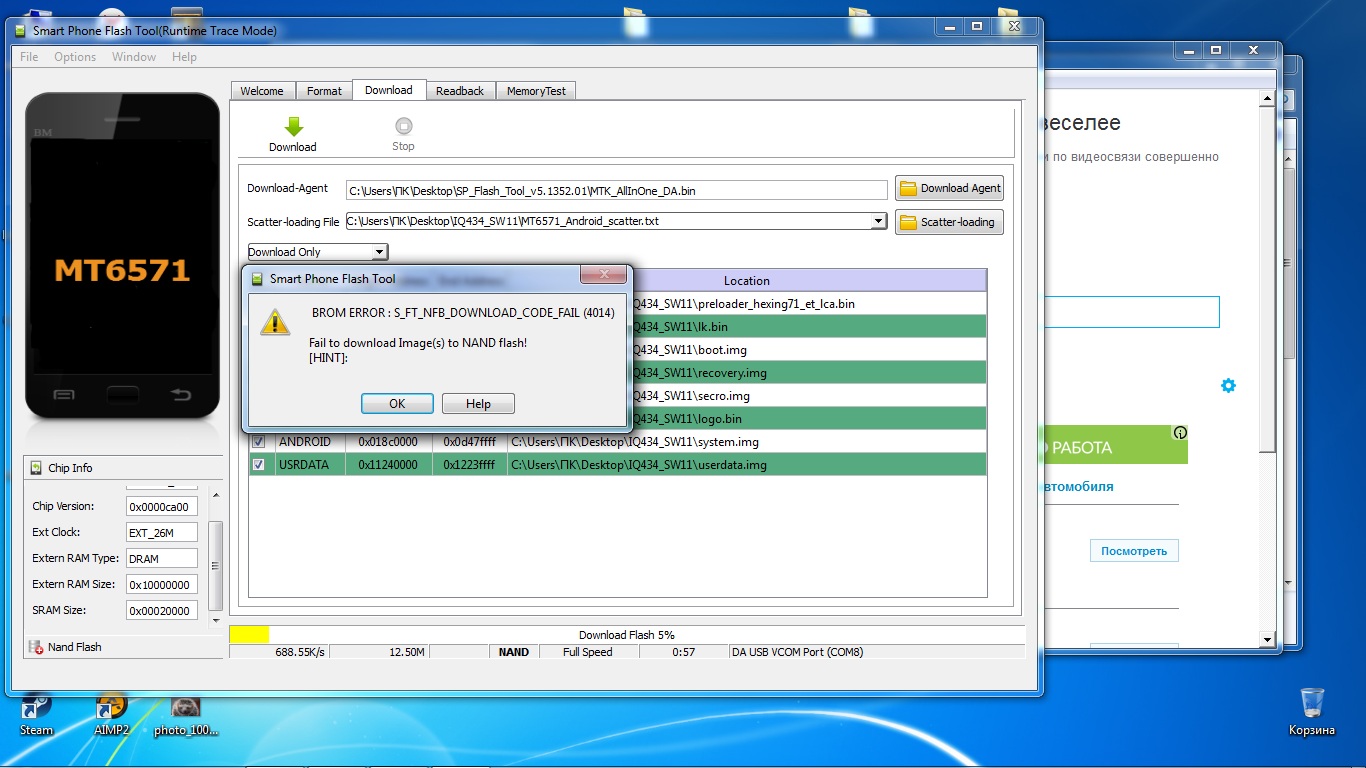Image resolution: width=1366 pixels, height=768 pixels.
Task: Click the Download Flash 5% progress bar
Action: click(627, 635)
